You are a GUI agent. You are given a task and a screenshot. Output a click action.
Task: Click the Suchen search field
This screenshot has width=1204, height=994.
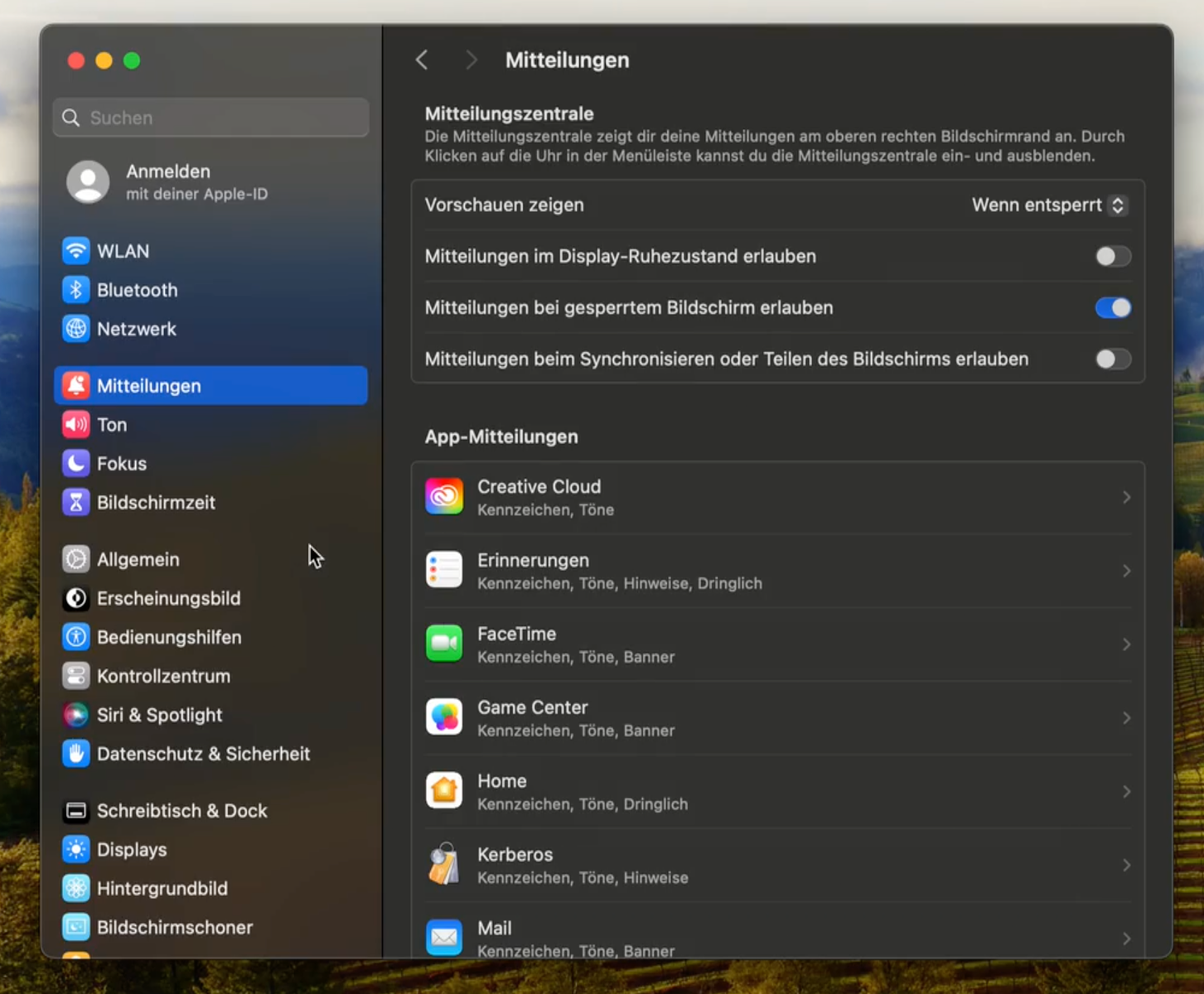click(211, 118)
